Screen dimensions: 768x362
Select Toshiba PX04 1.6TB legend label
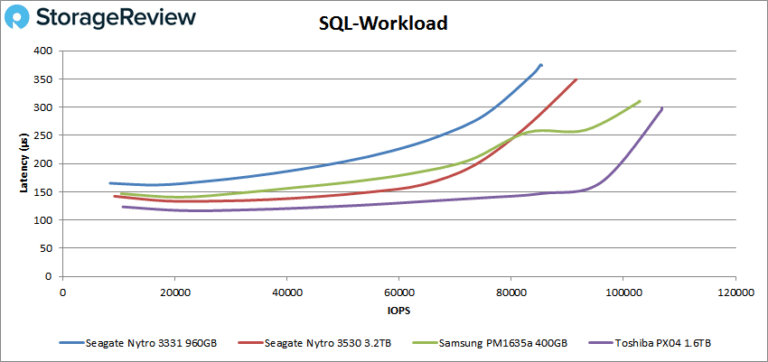pyautogui.click(x=663, y=343)
